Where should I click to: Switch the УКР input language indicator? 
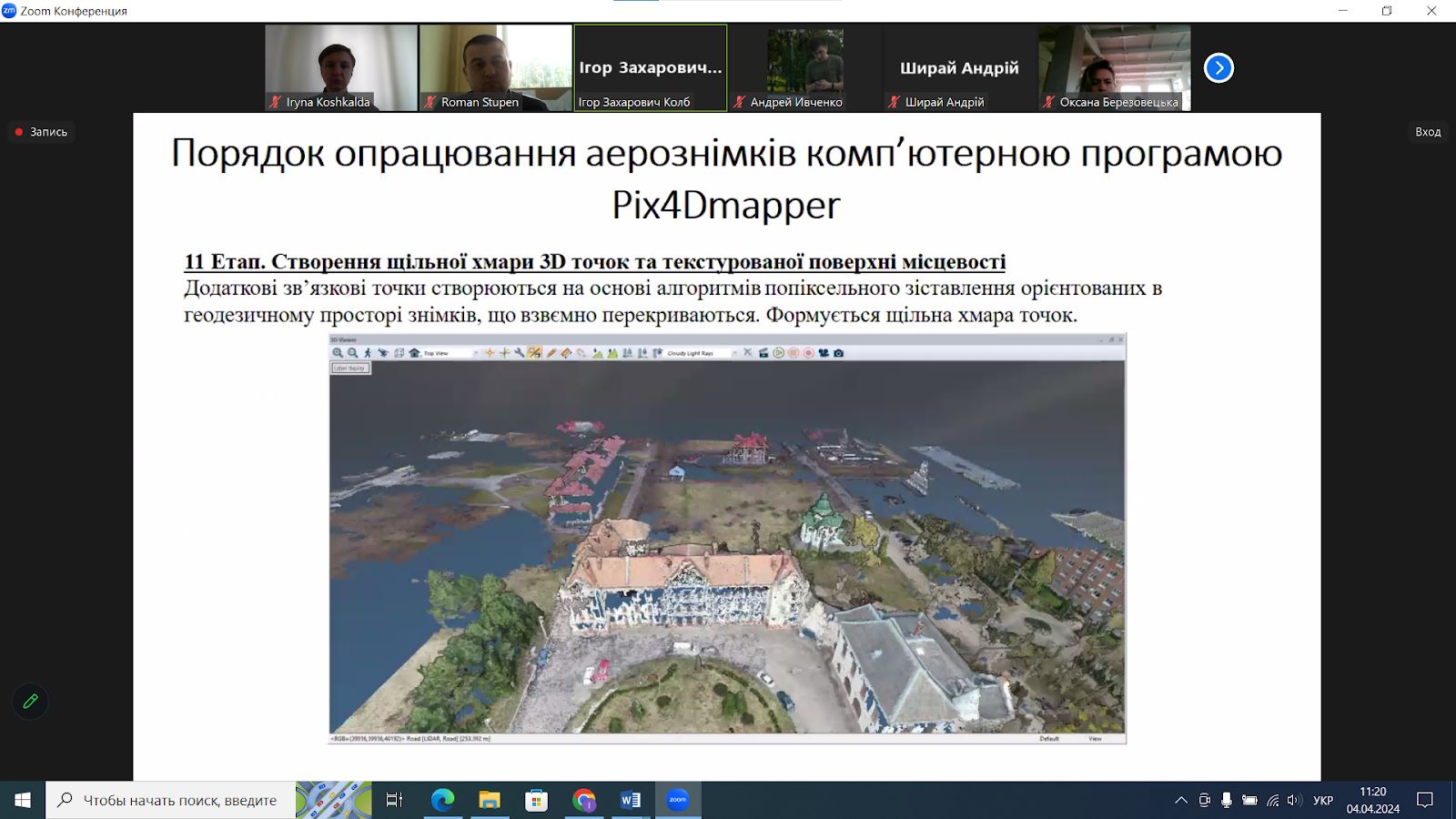pyautogui.click(x=1323, y=800)
